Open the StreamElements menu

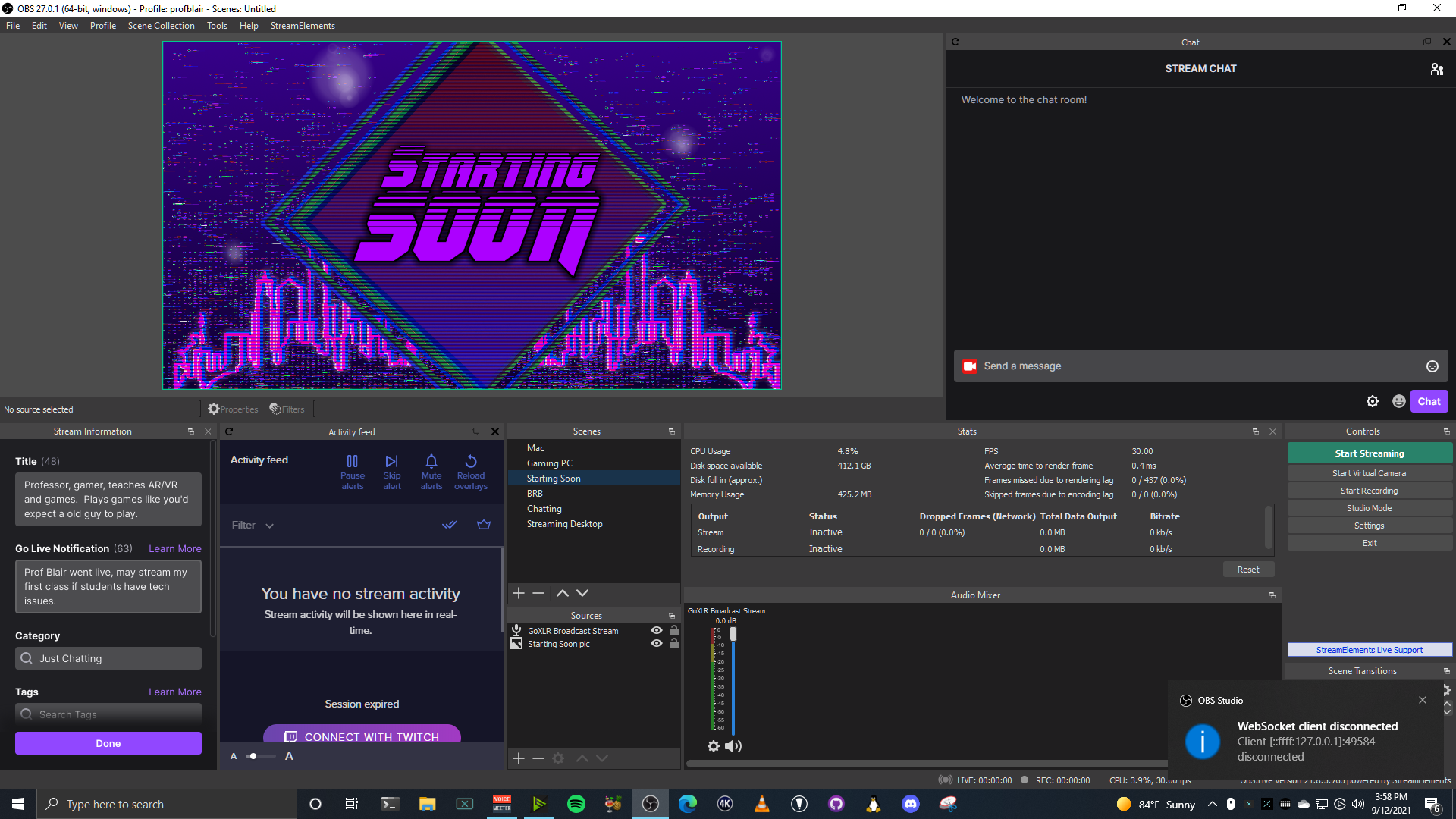point(302,26)
